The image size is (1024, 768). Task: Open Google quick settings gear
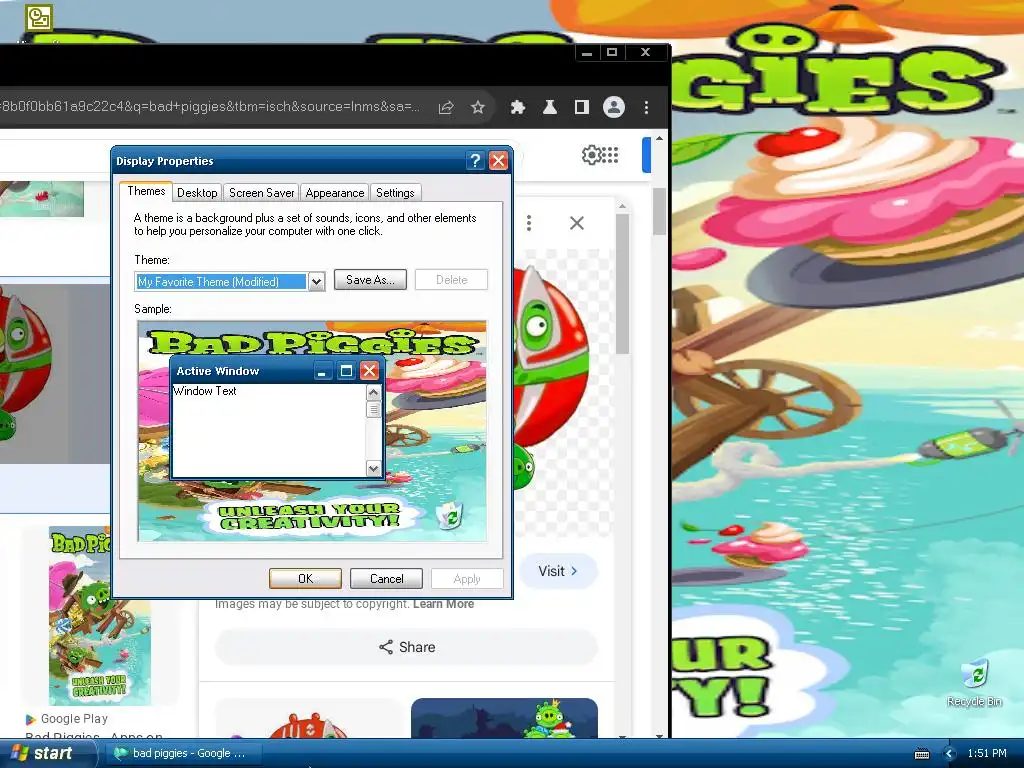point(591,155)
